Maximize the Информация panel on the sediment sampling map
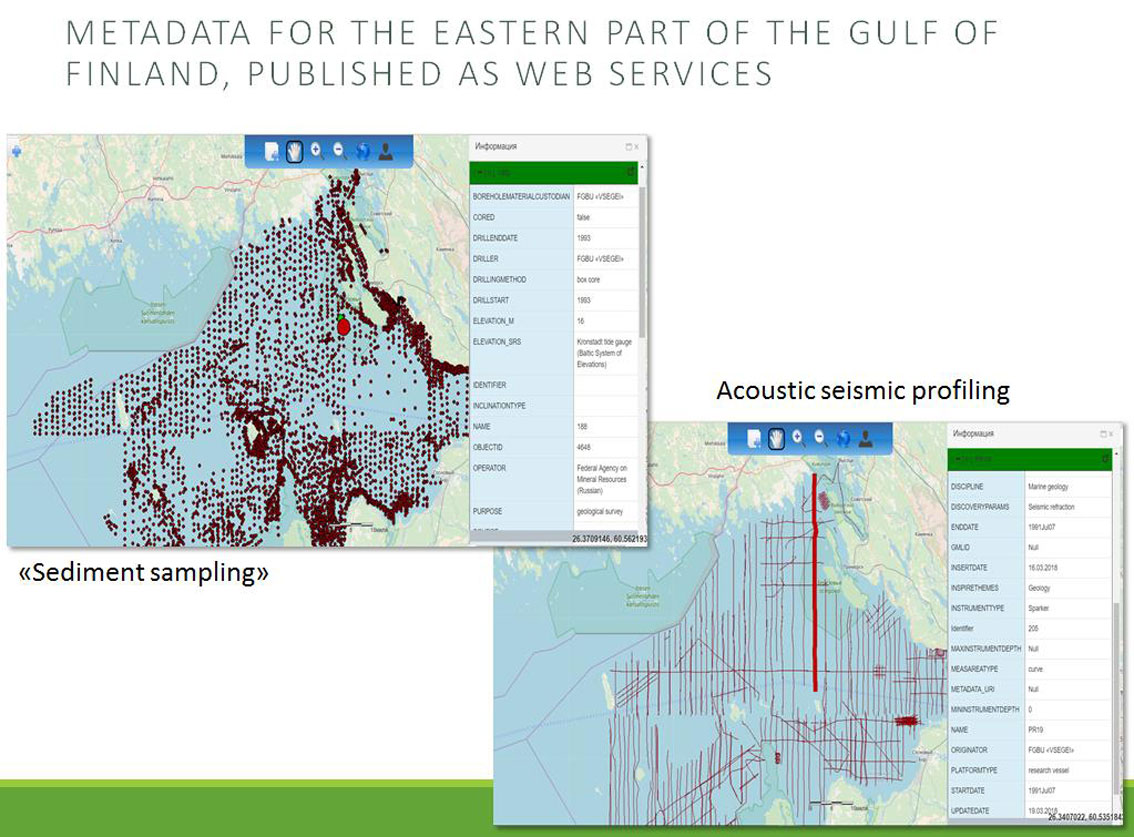The width and height of the screenshot is (1134, 837). (x=628, y=147)
